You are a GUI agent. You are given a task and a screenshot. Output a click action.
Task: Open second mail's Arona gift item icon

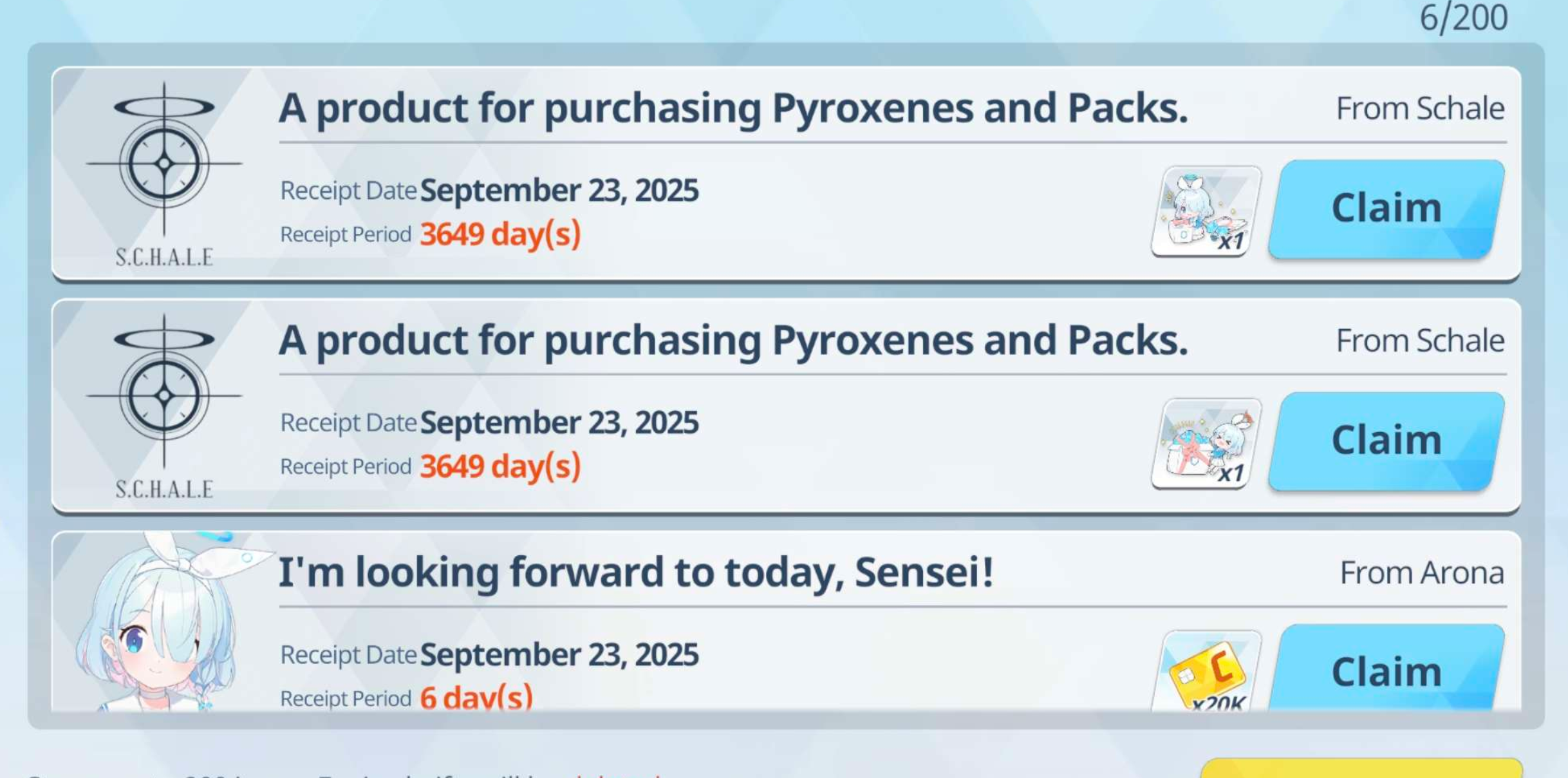pyautogui.click(x=1206, y=443)
